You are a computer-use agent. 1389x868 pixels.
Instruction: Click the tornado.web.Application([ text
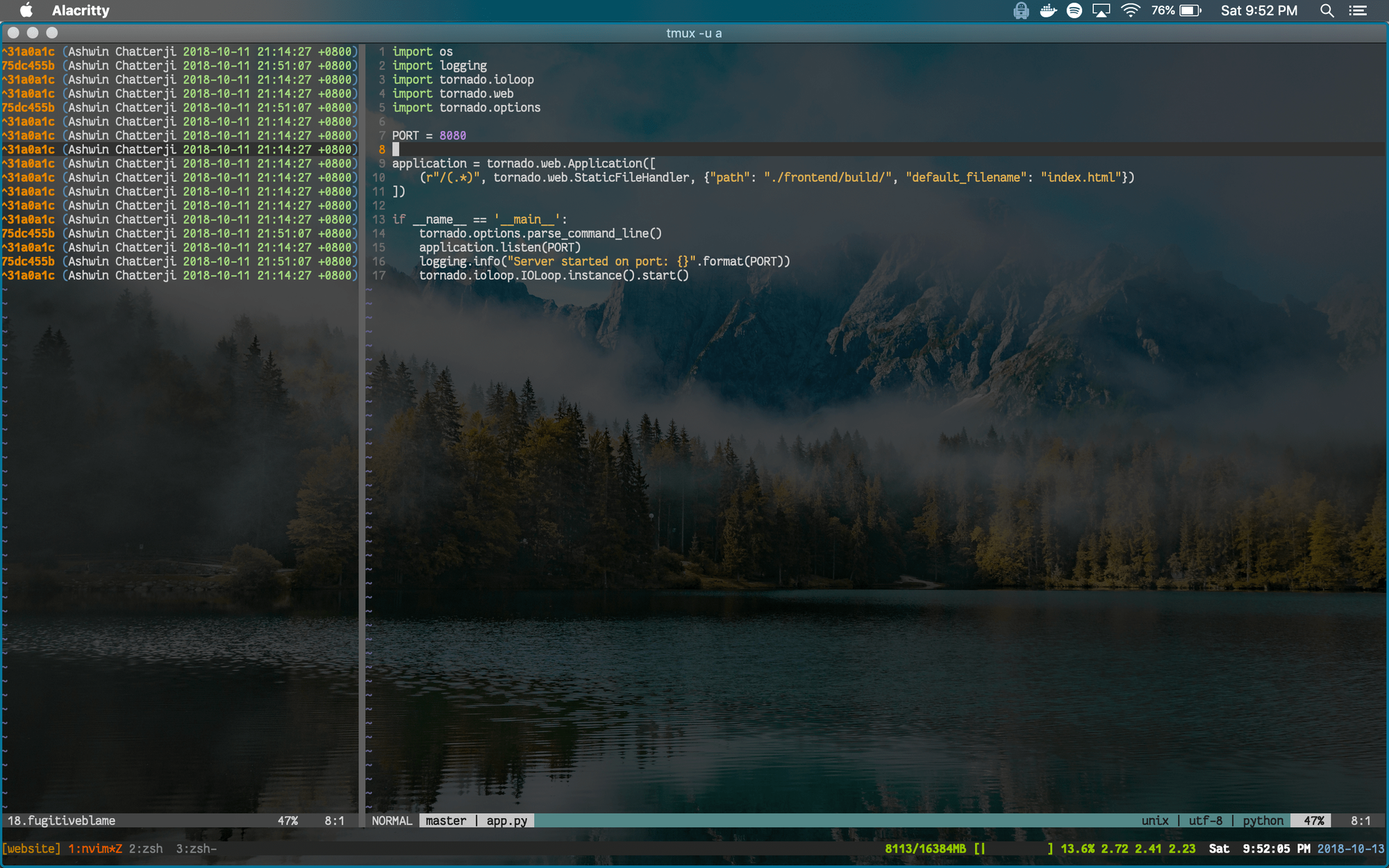pyautogui.click(x=571, y=163)
